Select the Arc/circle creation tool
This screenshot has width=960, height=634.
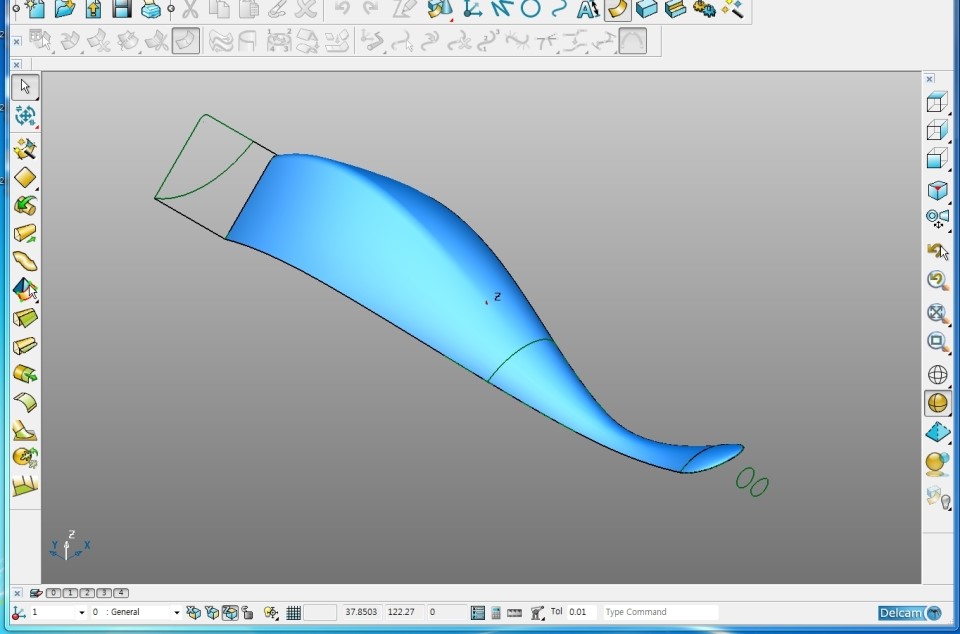(530, 9)
